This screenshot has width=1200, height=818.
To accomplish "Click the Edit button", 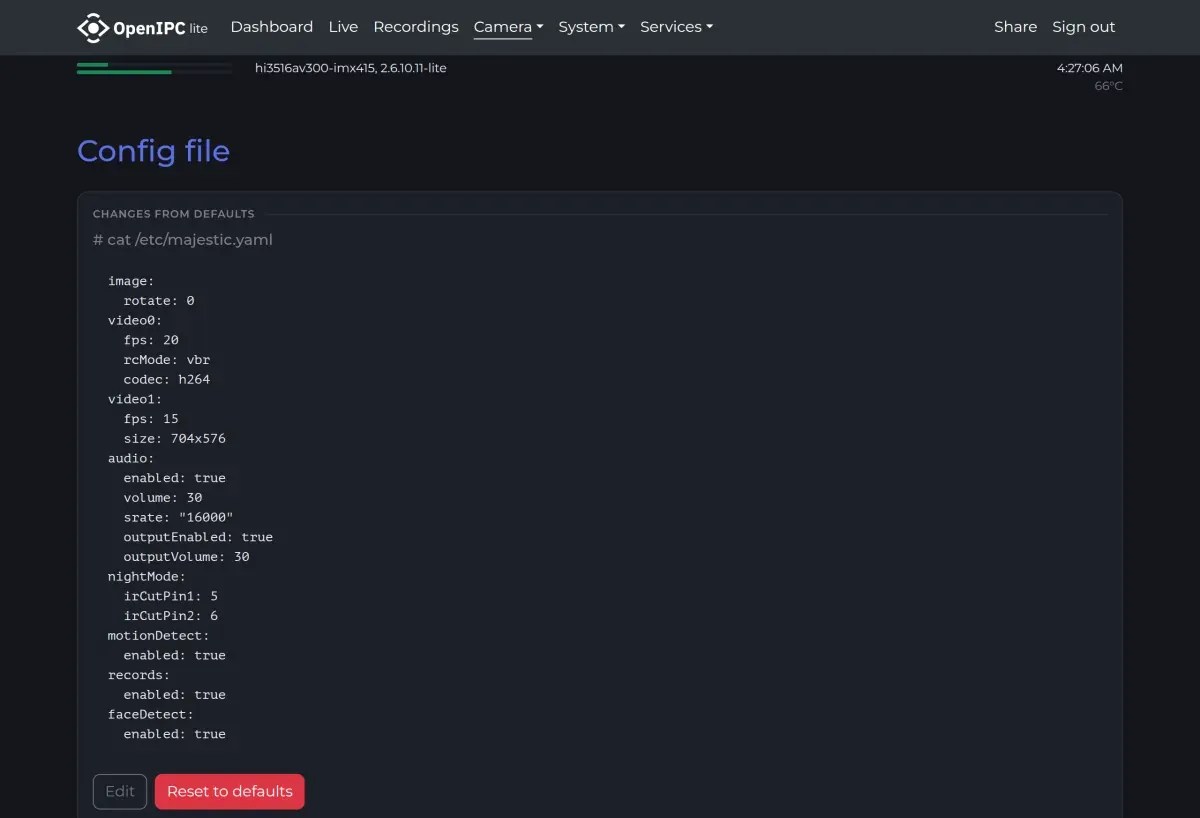I will pyautogui.click(x=120, y=791).
